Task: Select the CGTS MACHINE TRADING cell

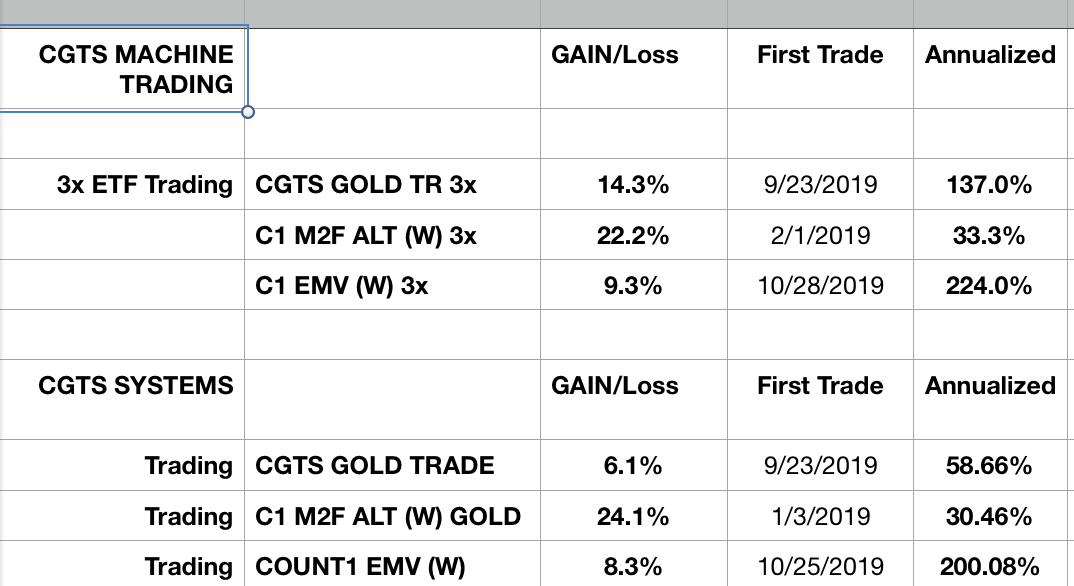Action: click(135, 69)
